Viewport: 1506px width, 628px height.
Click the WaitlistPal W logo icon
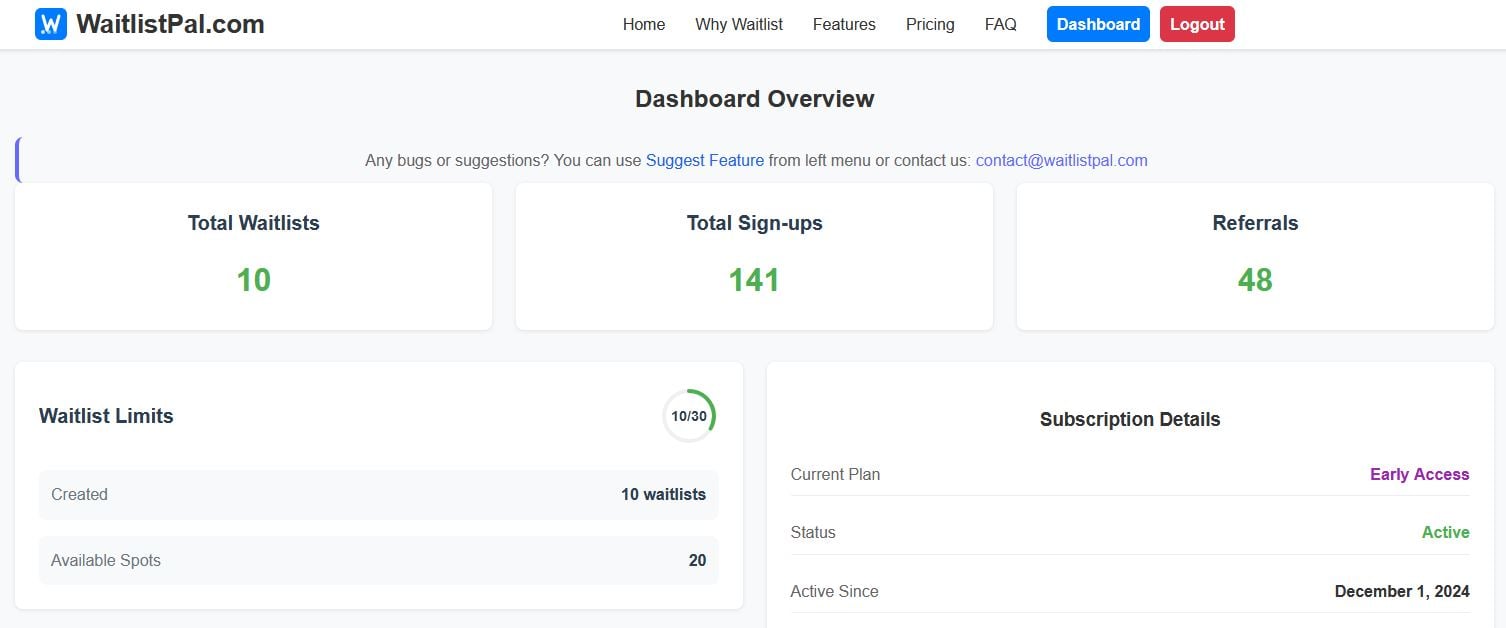point(50,24)
